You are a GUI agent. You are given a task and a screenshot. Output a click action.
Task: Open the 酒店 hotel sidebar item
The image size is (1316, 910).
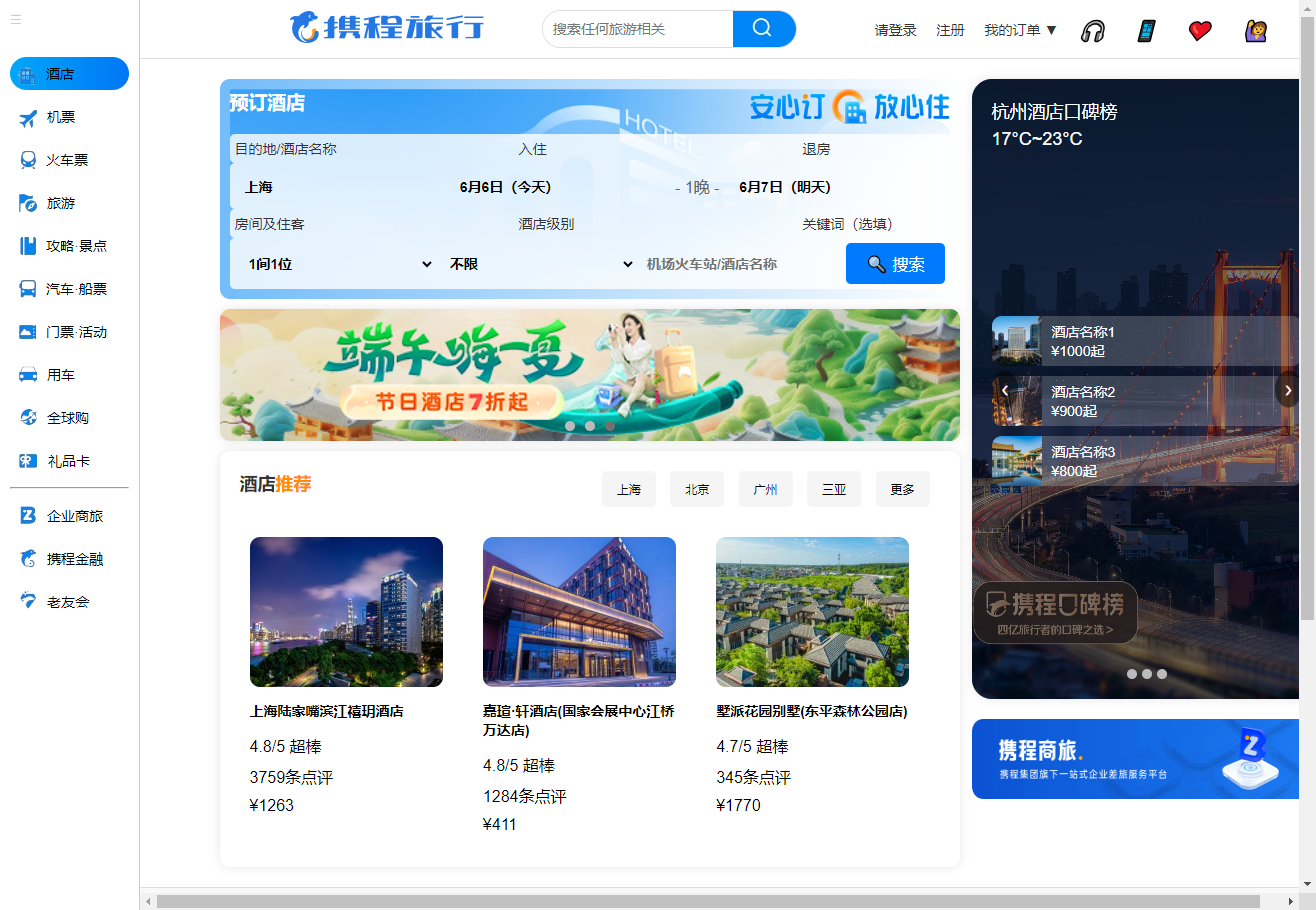click(69, 74)
